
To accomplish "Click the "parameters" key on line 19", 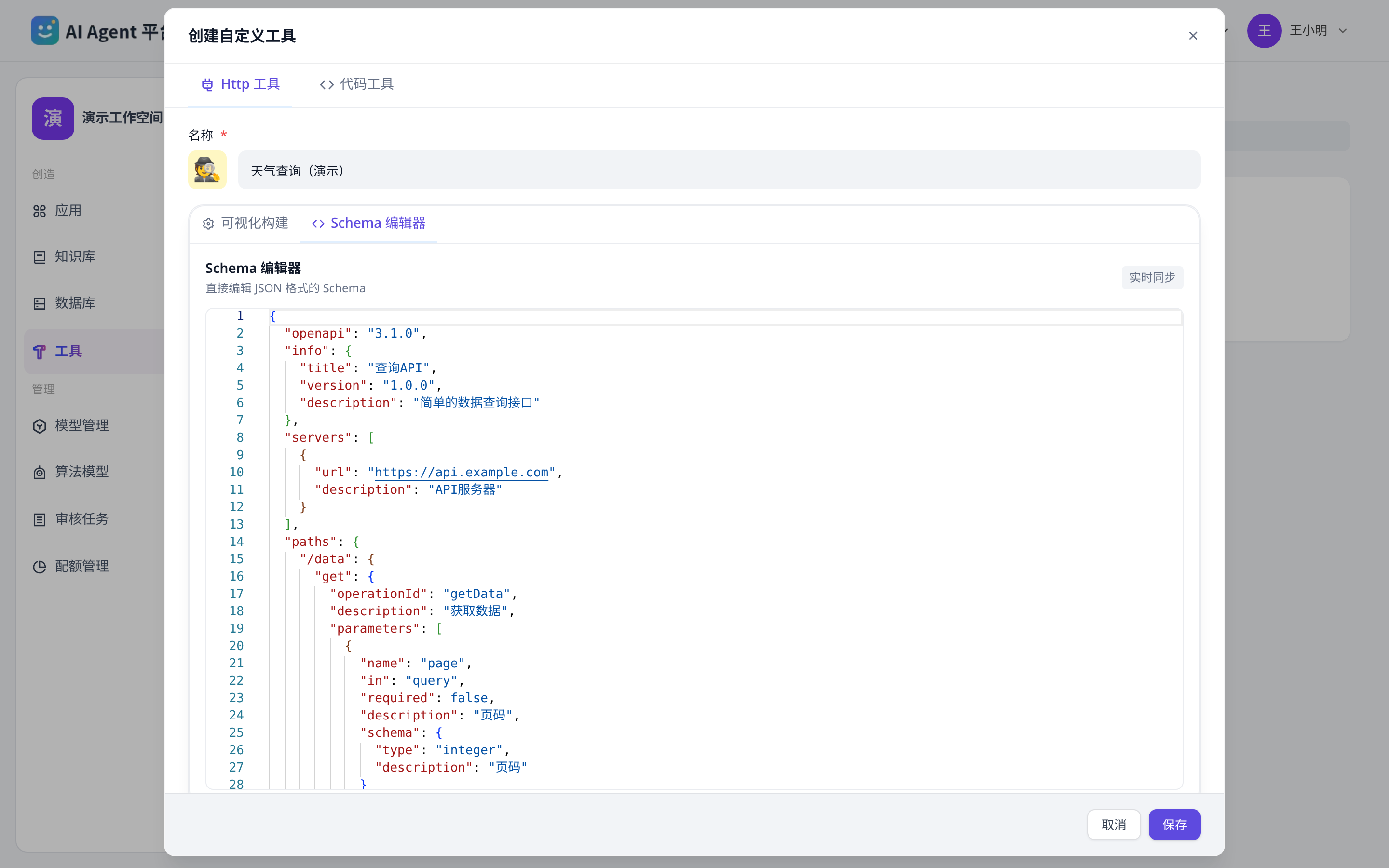I will (x=375, y=628).
